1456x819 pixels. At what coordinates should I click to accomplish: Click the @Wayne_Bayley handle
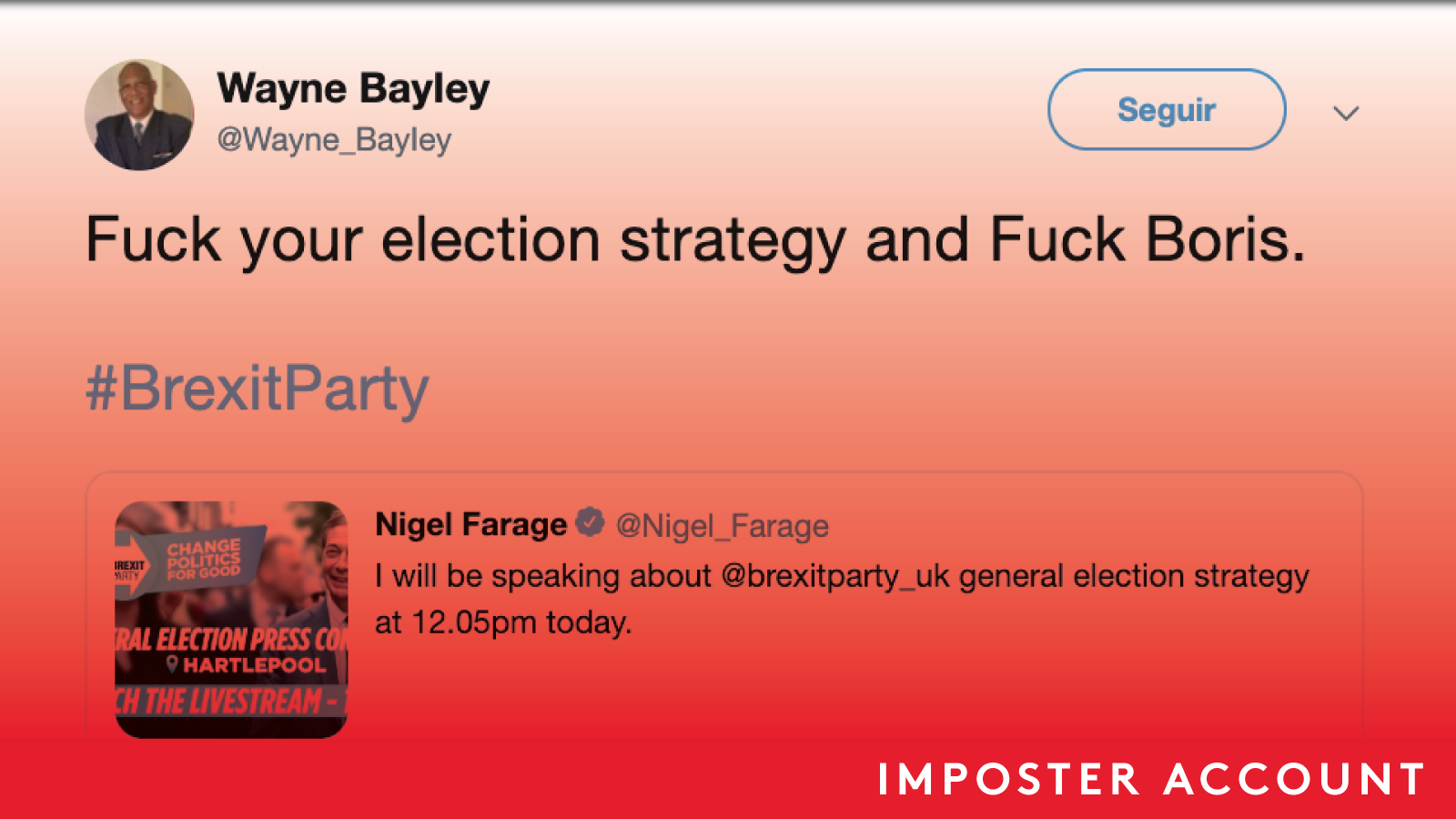334,140
